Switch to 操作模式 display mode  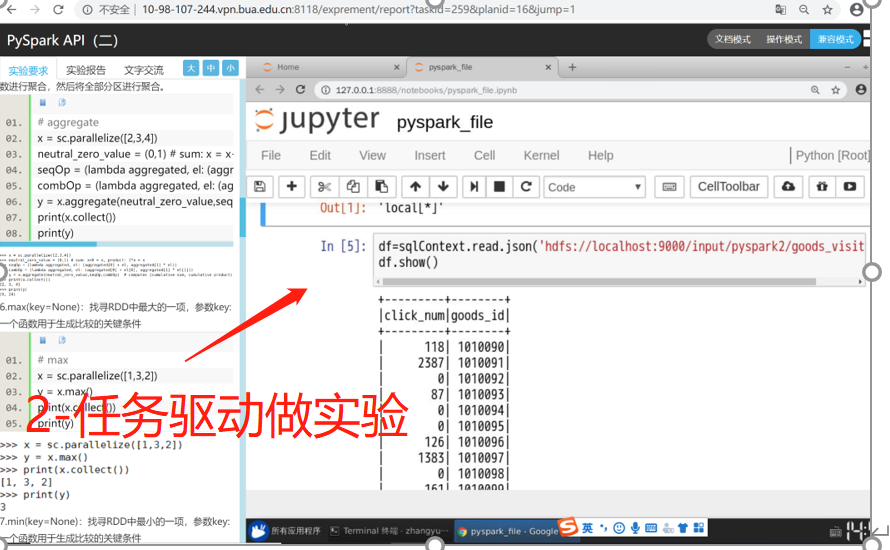click(x=784, y=40)
